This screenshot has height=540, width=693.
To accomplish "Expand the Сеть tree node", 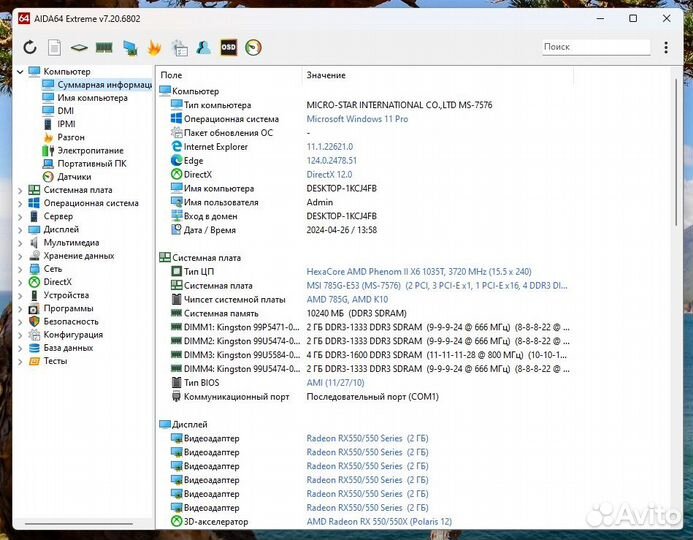I will pos(20,270).
